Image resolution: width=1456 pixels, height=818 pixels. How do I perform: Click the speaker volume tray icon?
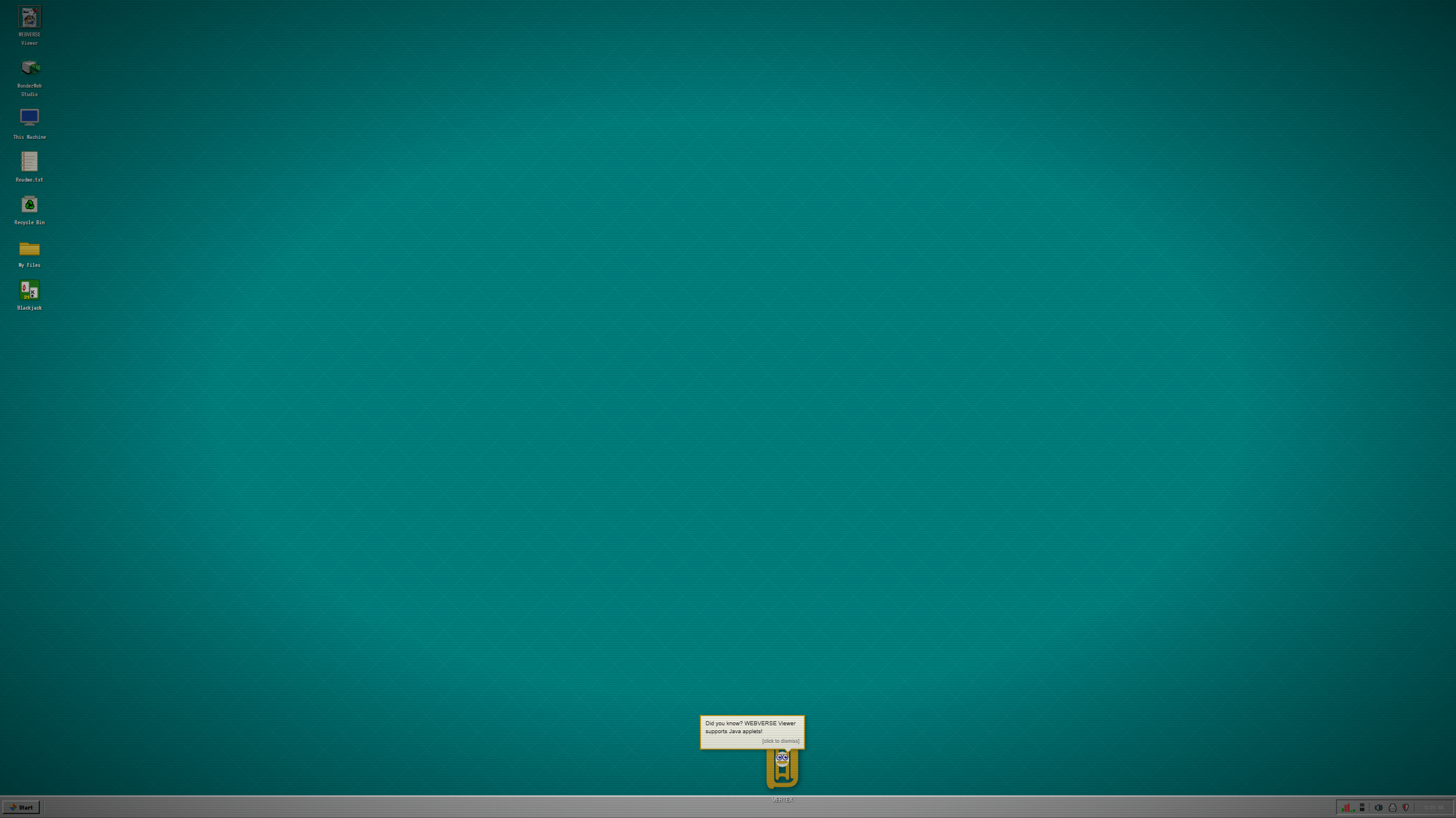point(1378,807)
